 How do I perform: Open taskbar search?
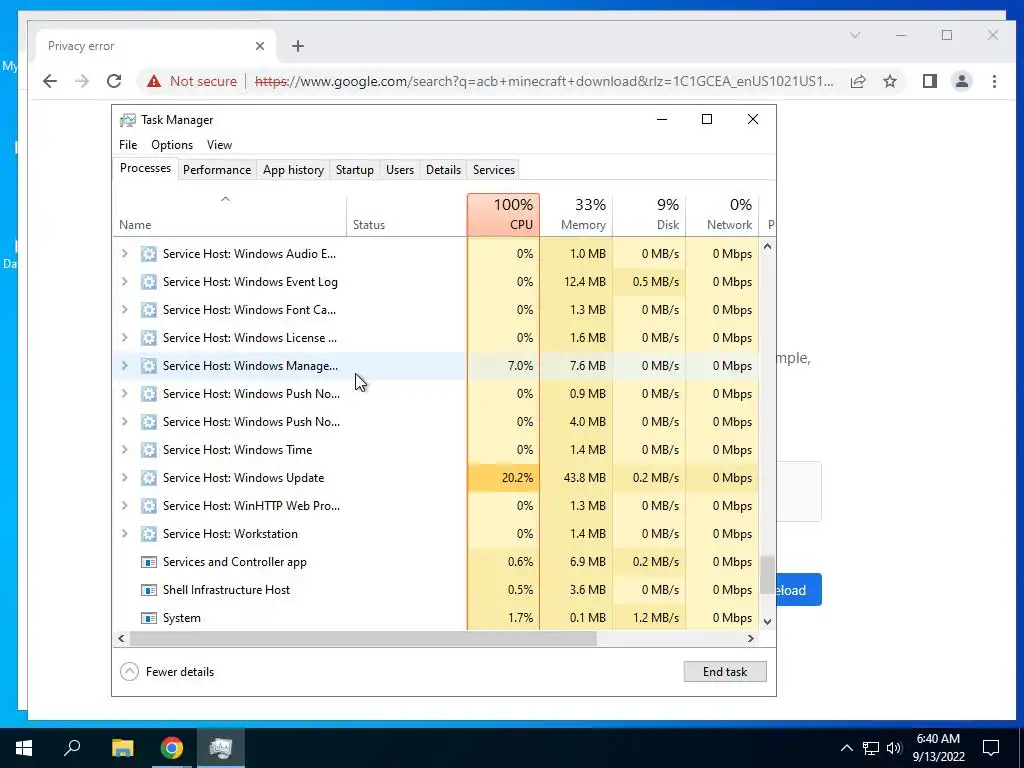72,748
